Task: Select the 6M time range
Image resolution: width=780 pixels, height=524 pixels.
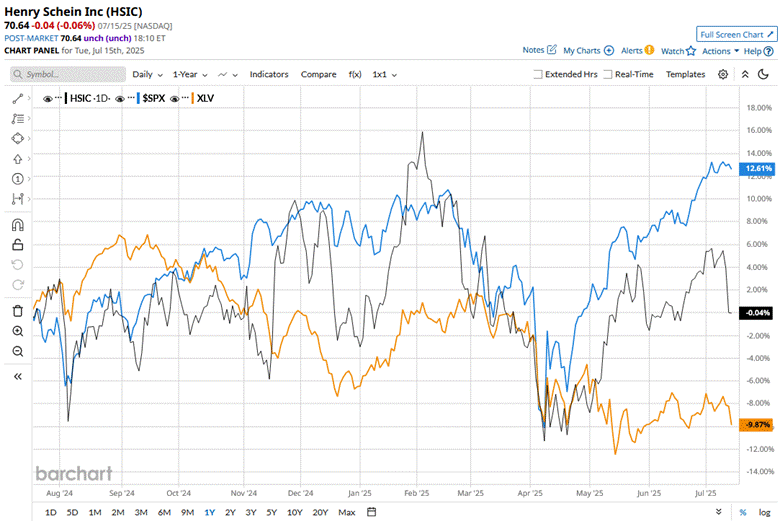Action: (164, 512)
